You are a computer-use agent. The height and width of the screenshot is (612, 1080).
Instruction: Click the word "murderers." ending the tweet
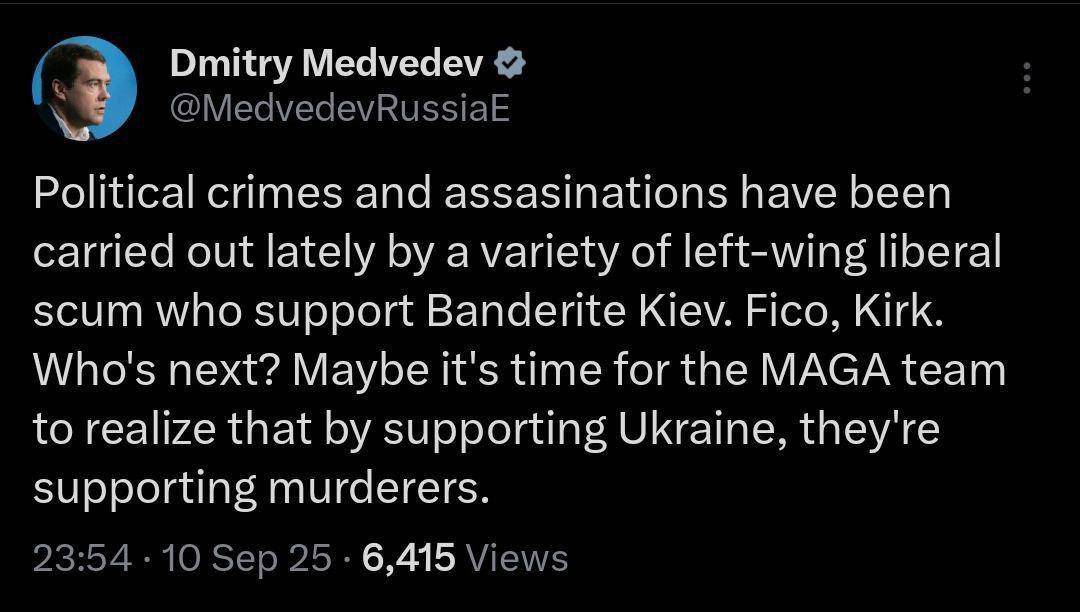[x=378, y=489]
